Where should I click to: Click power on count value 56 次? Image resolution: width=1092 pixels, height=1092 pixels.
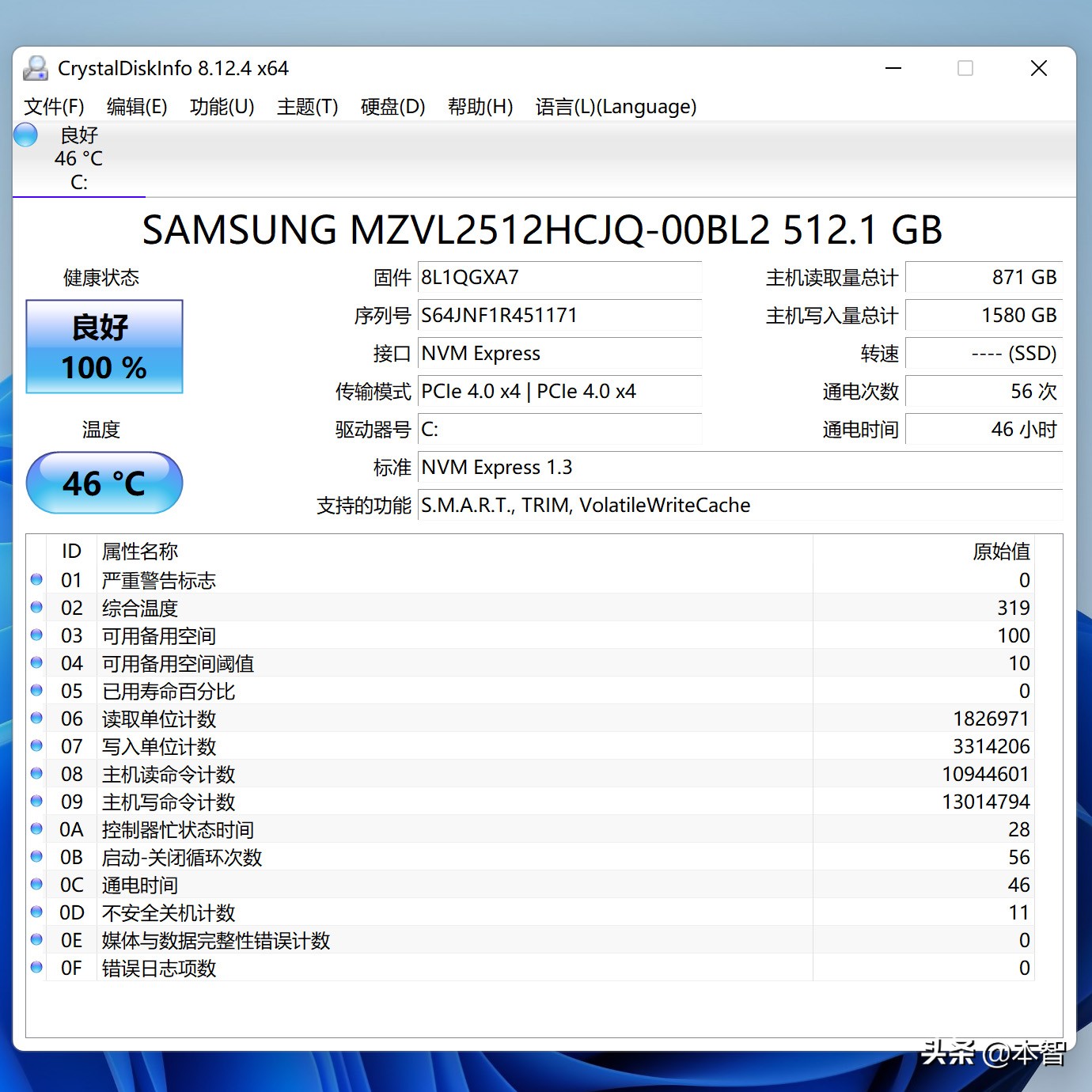[x=984, y=392]
